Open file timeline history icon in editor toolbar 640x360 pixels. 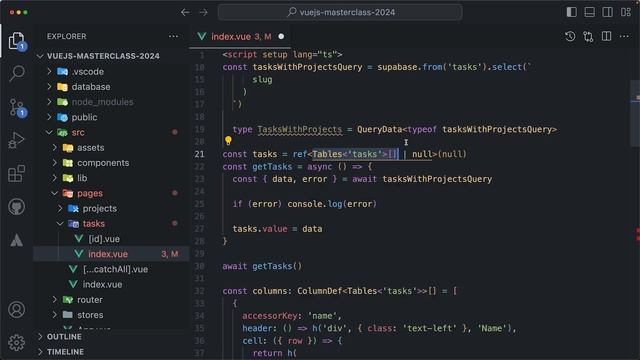570,37
